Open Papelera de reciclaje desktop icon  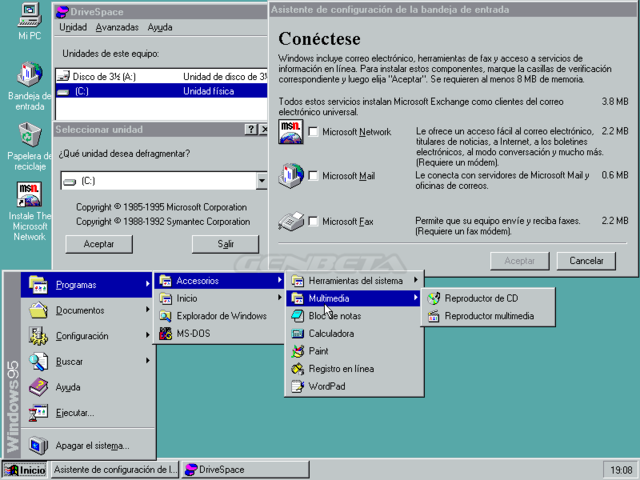pyautogui.click(x=29, y=135)
